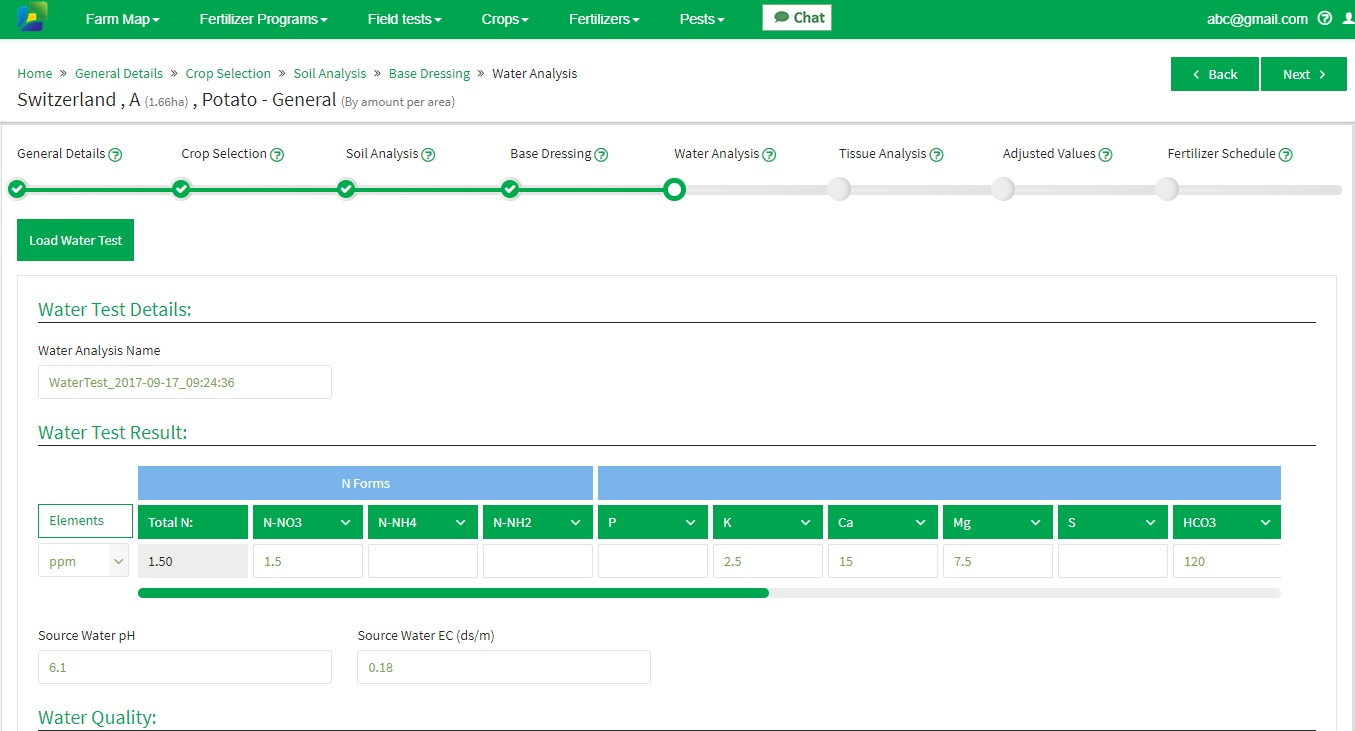Click the HCO3 value field showing 120
This screenshot has height=731, width=1355.
pos(1227,561)
